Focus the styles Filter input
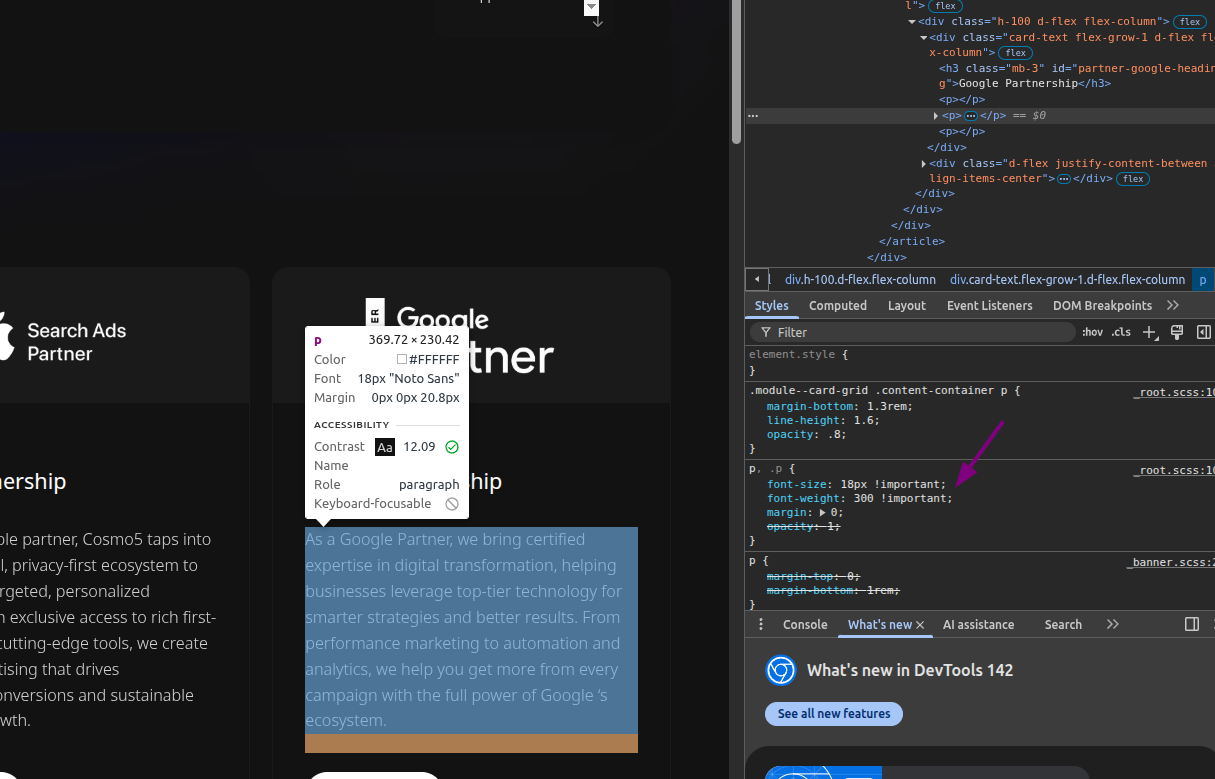 (x=912, y=332)
